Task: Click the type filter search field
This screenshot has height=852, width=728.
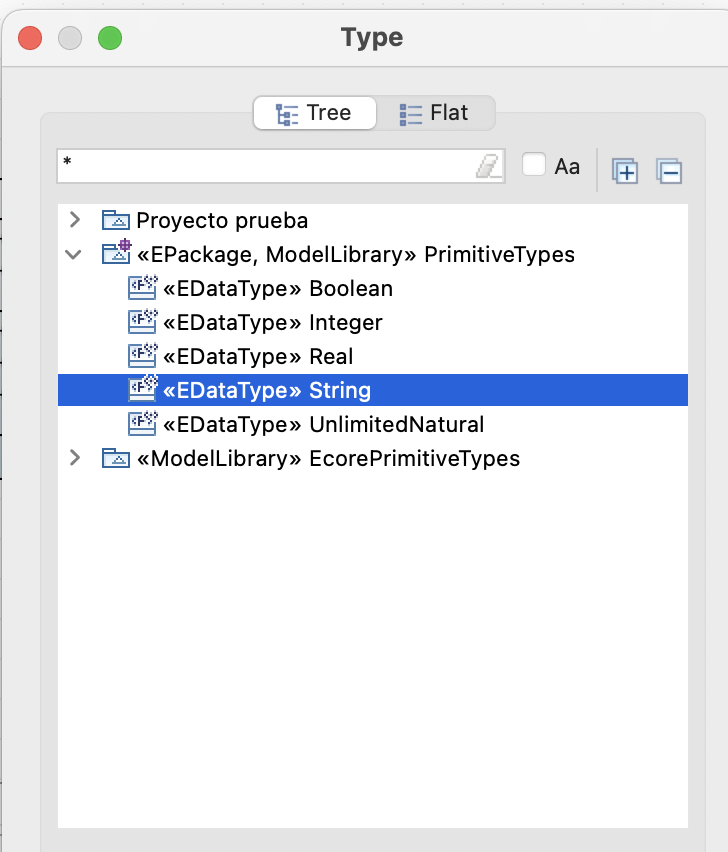Action: point(265,166)
